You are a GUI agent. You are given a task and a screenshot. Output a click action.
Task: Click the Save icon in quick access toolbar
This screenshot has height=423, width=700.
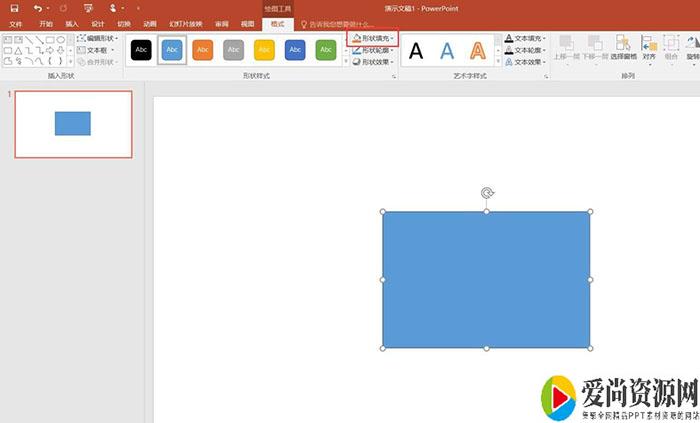pos(14,8)
